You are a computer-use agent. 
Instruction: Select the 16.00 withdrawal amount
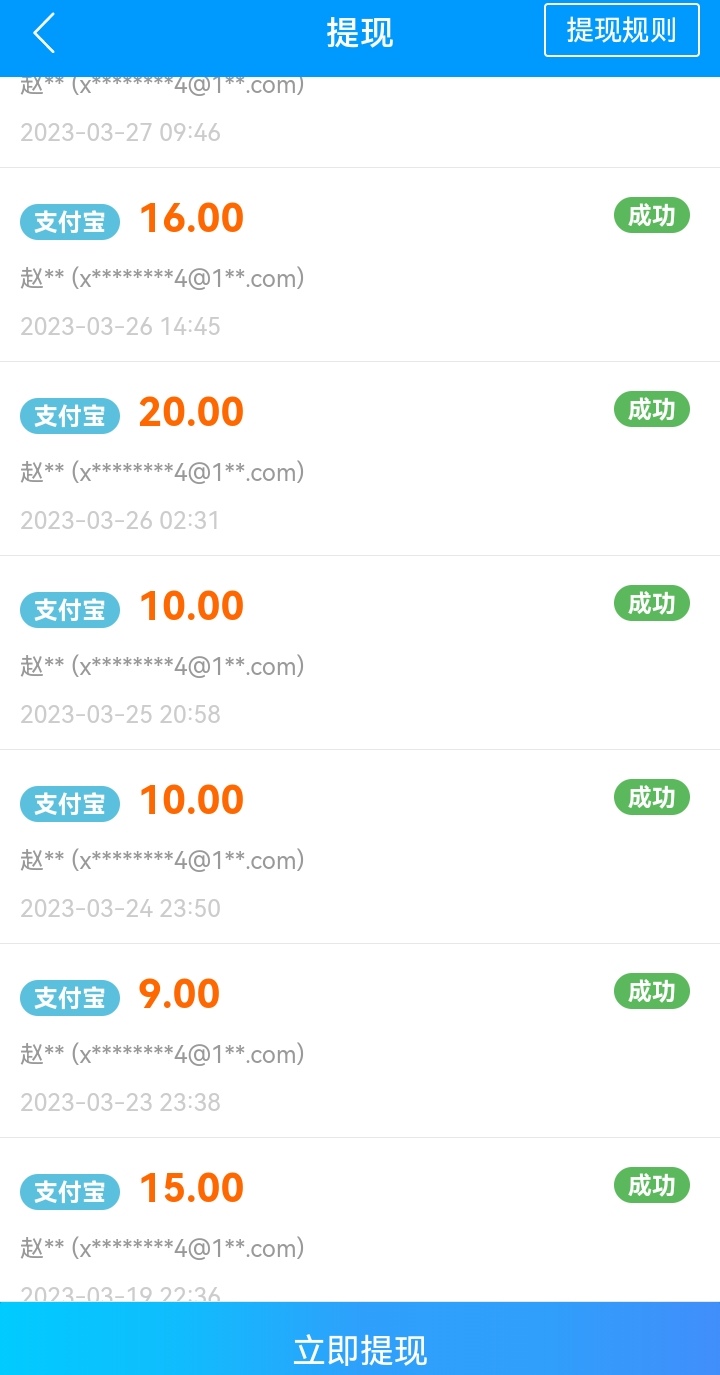pyautogui.click(x=191, y=218)
